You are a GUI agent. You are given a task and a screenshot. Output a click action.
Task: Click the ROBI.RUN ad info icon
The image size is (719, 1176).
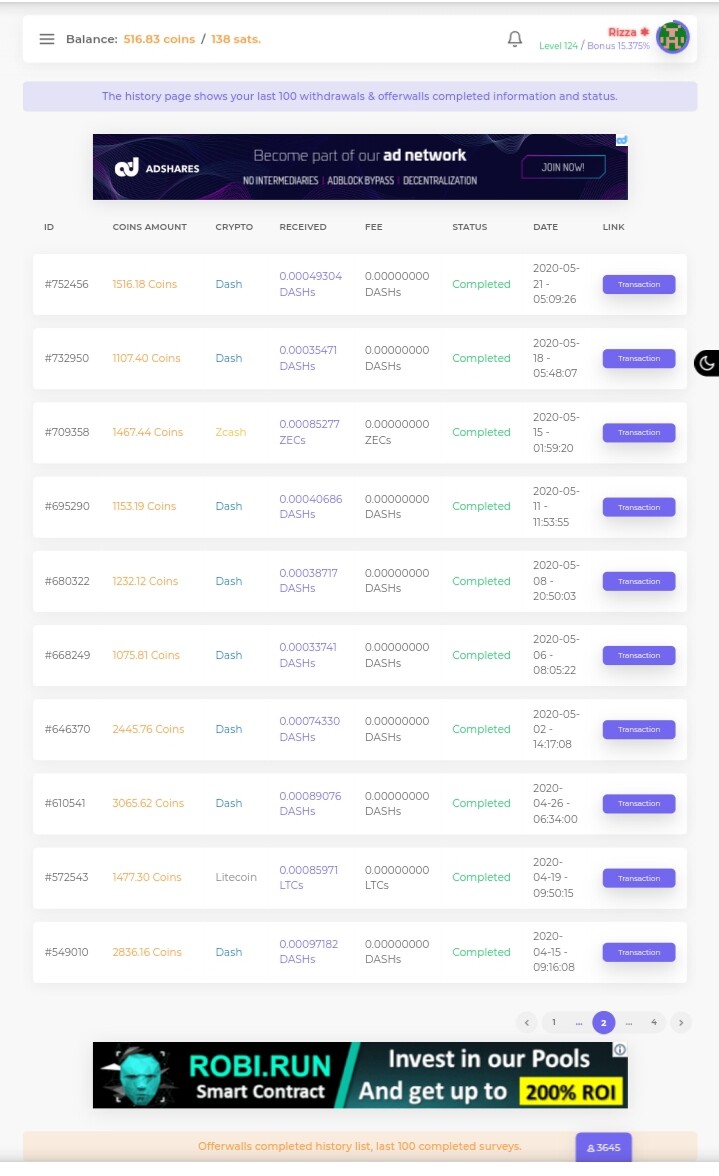pos(620,1050)
